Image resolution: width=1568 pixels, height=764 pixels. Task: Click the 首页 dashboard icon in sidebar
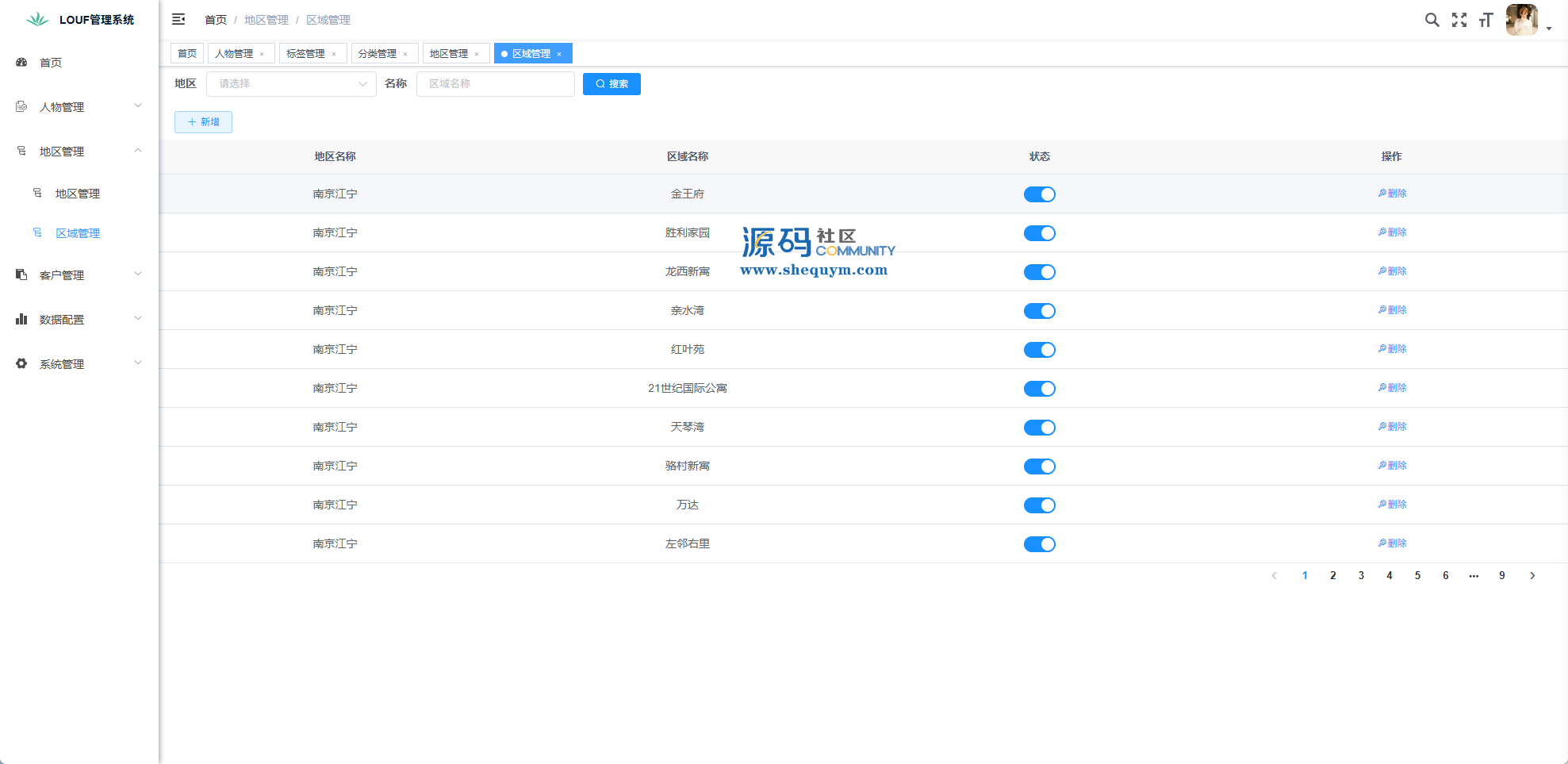(x=21, y=62)
